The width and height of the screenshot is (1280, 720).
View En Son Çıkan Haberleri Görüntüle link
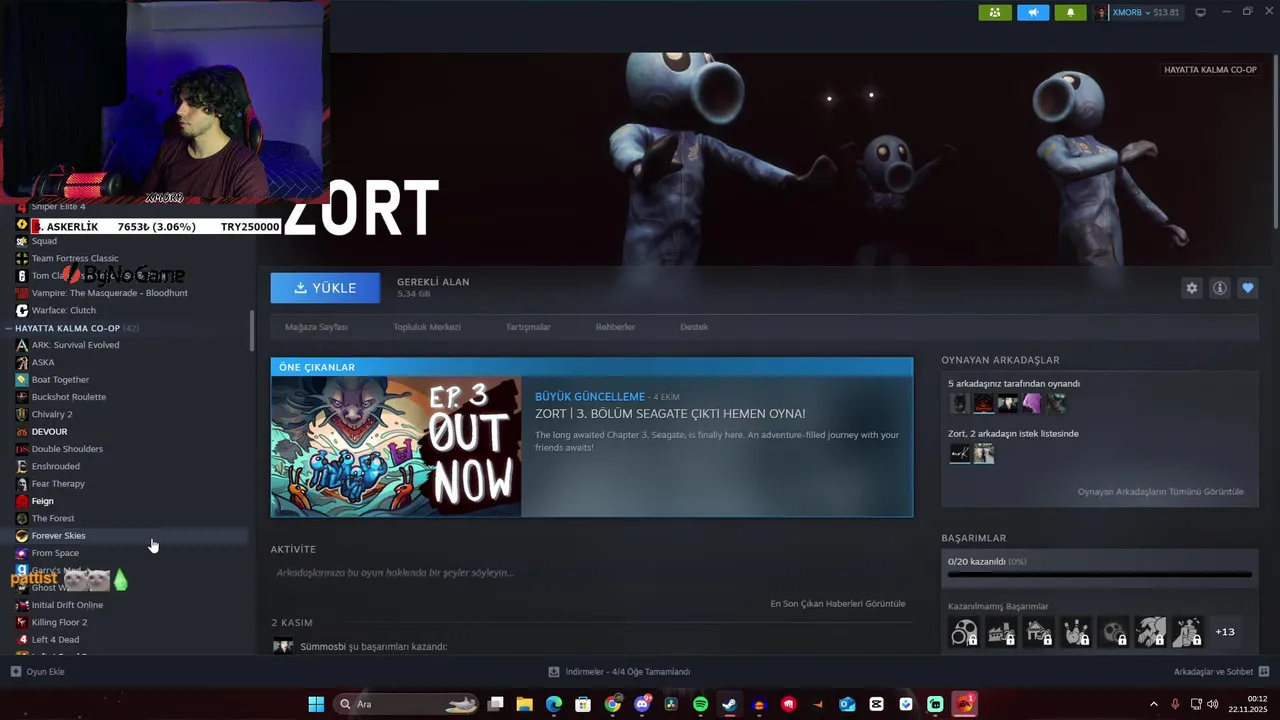837,604
